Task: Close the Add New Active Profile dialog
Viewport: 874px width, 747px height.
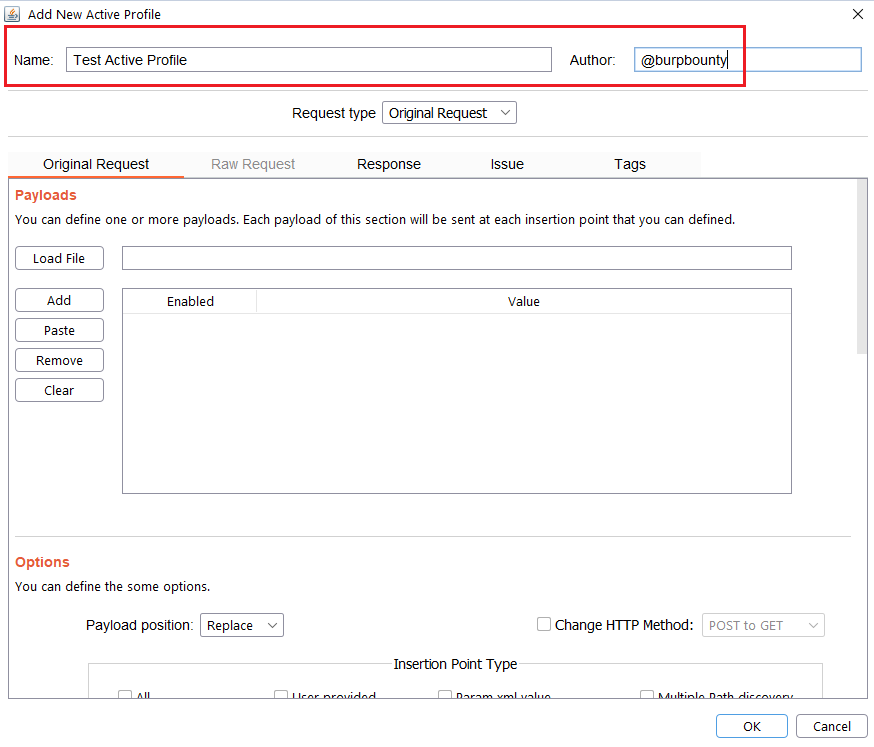Action: [x=857, y=14]
